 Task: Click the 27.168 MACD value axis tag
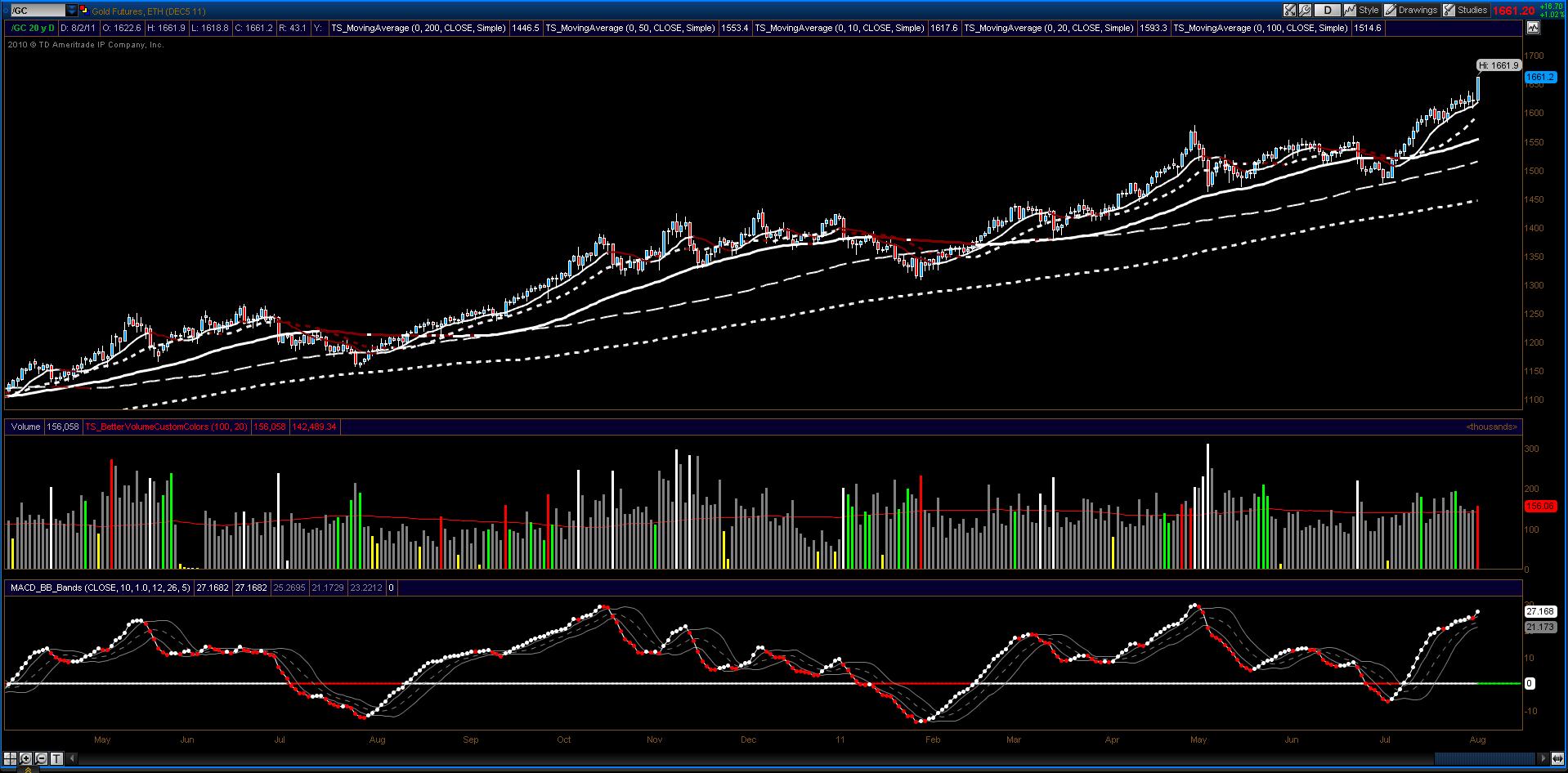pyautogui.click(x=1540, y=611)
